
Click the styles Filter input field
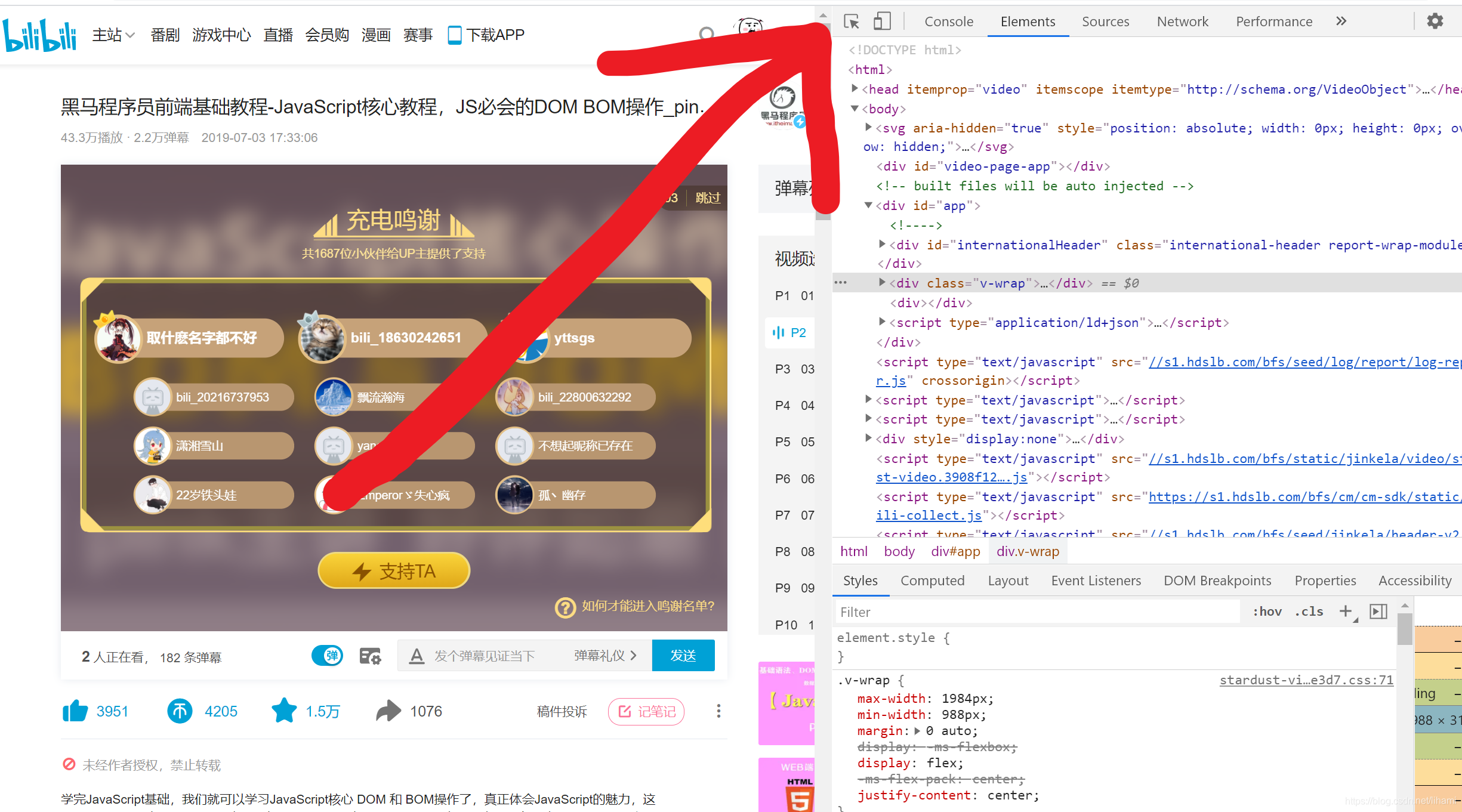[x=1037, y=612]
